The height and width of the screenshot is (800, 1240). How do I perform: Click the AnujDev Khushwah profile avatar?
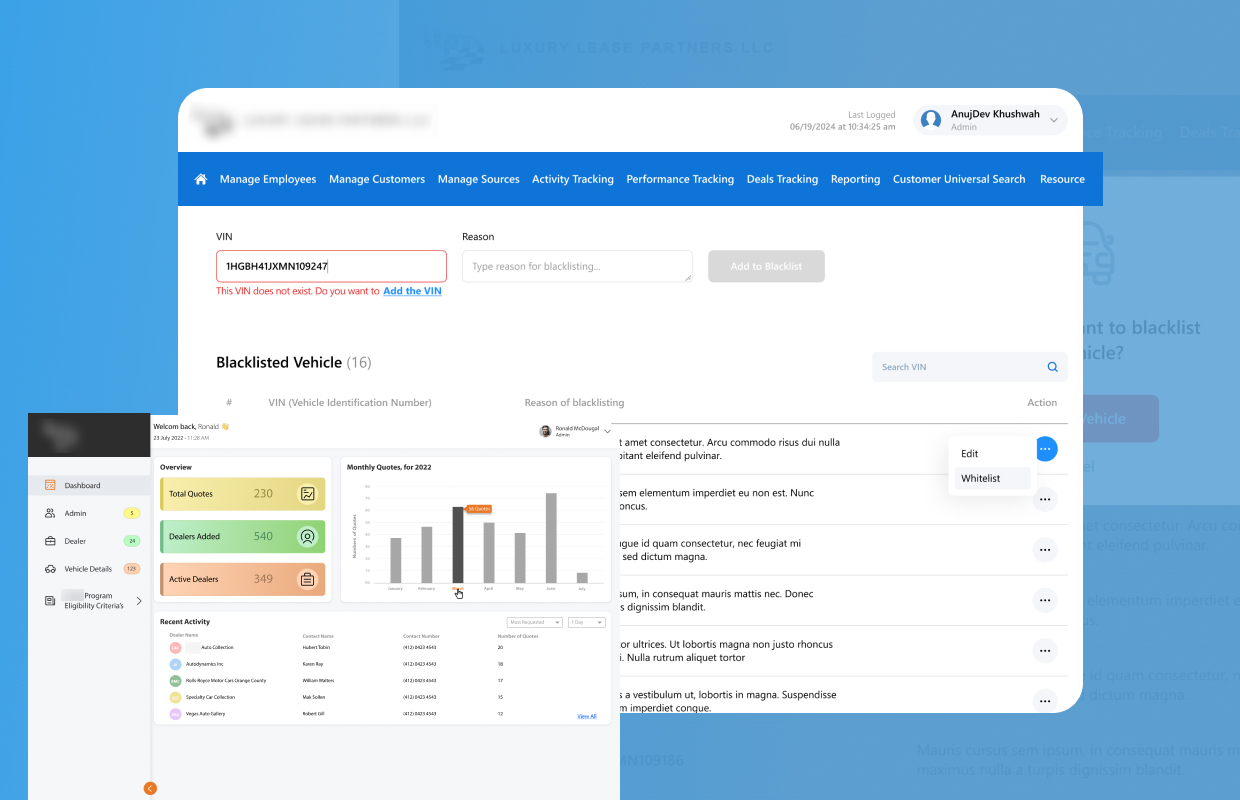[931, 120]
